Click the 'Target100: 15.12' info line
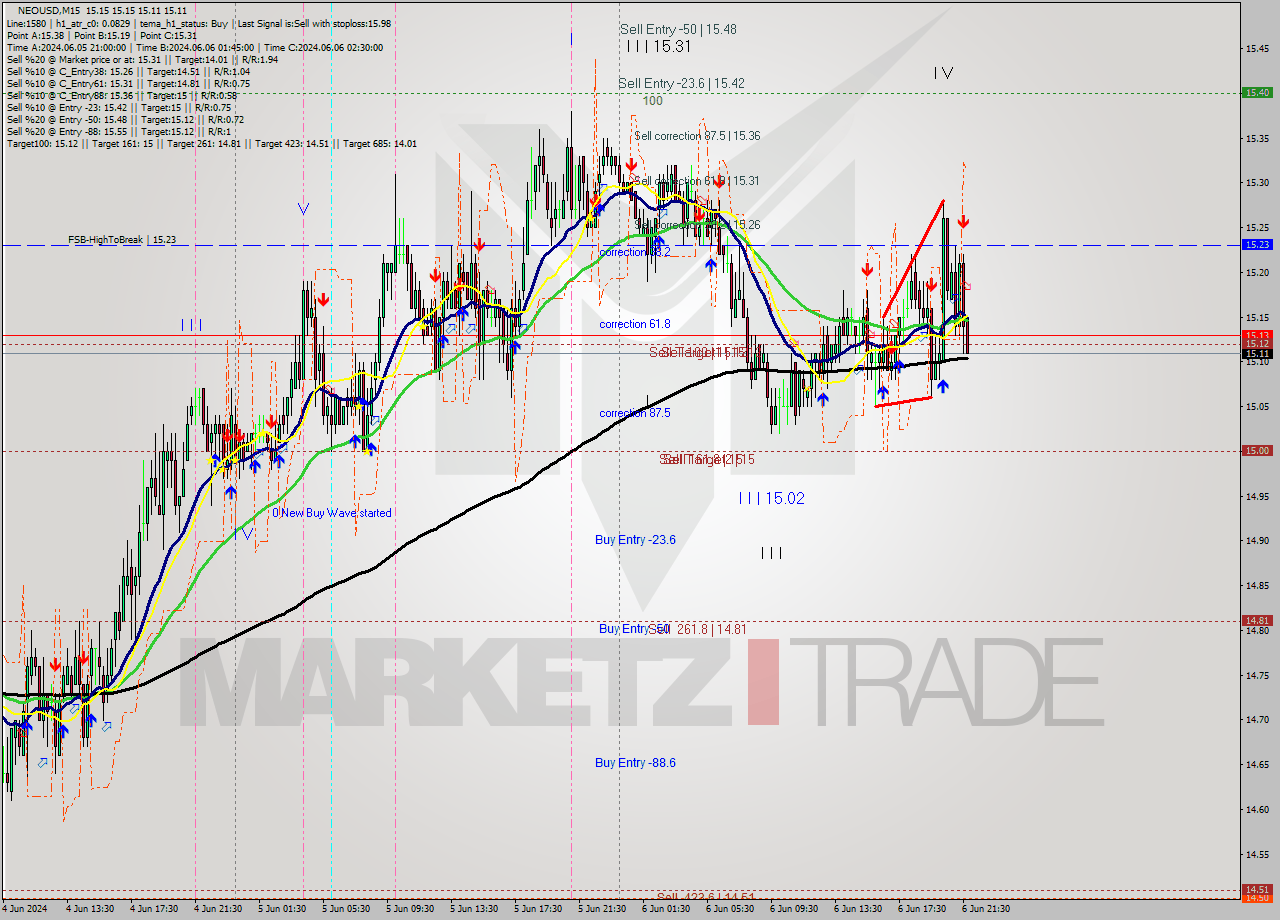 212,144
